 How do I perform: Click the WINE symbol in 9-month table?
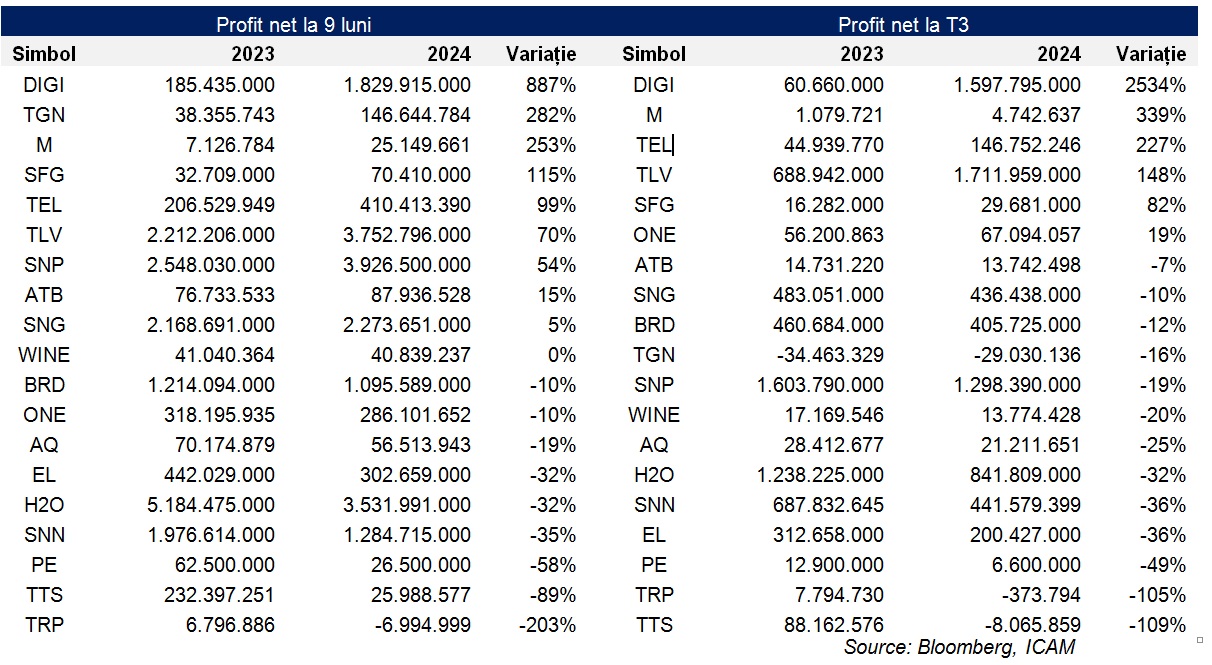[44, 355]
